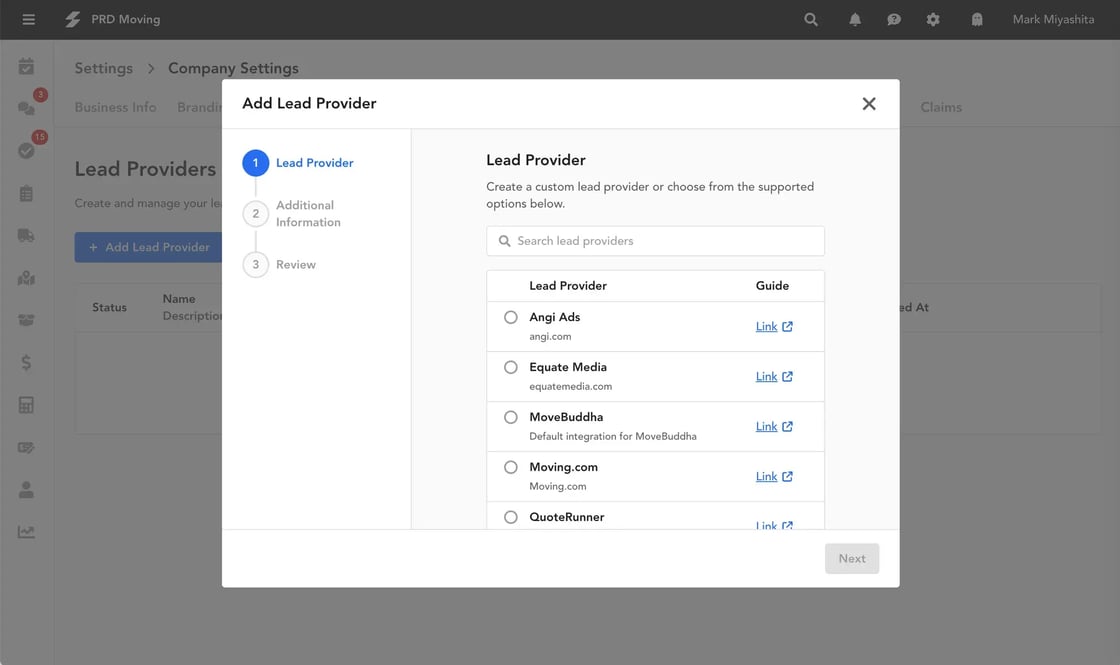The image size is (1120, 665).
Task: Open the dollar sign icon in sidebar
Action: [26, 362]
